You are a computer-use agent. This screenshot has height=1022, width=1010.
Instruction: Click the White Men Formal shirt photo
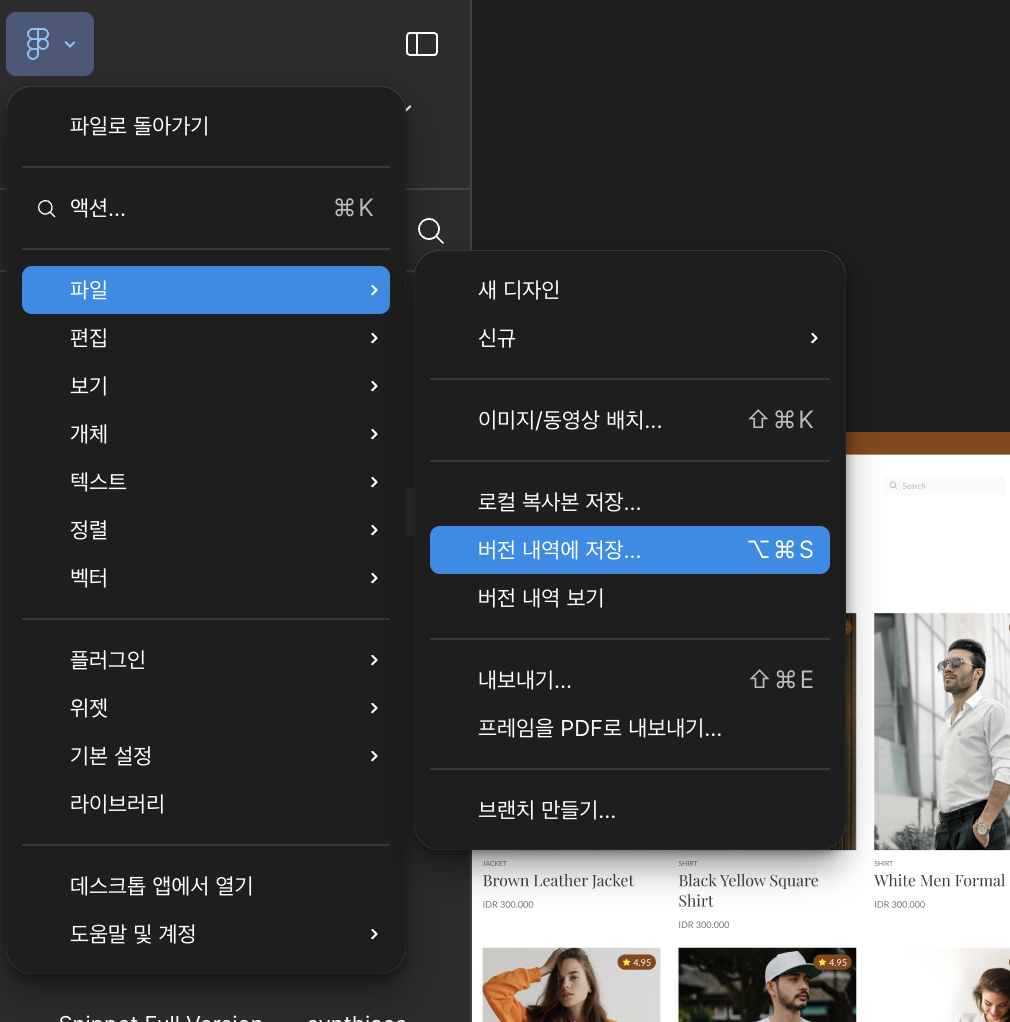(942, 731)
